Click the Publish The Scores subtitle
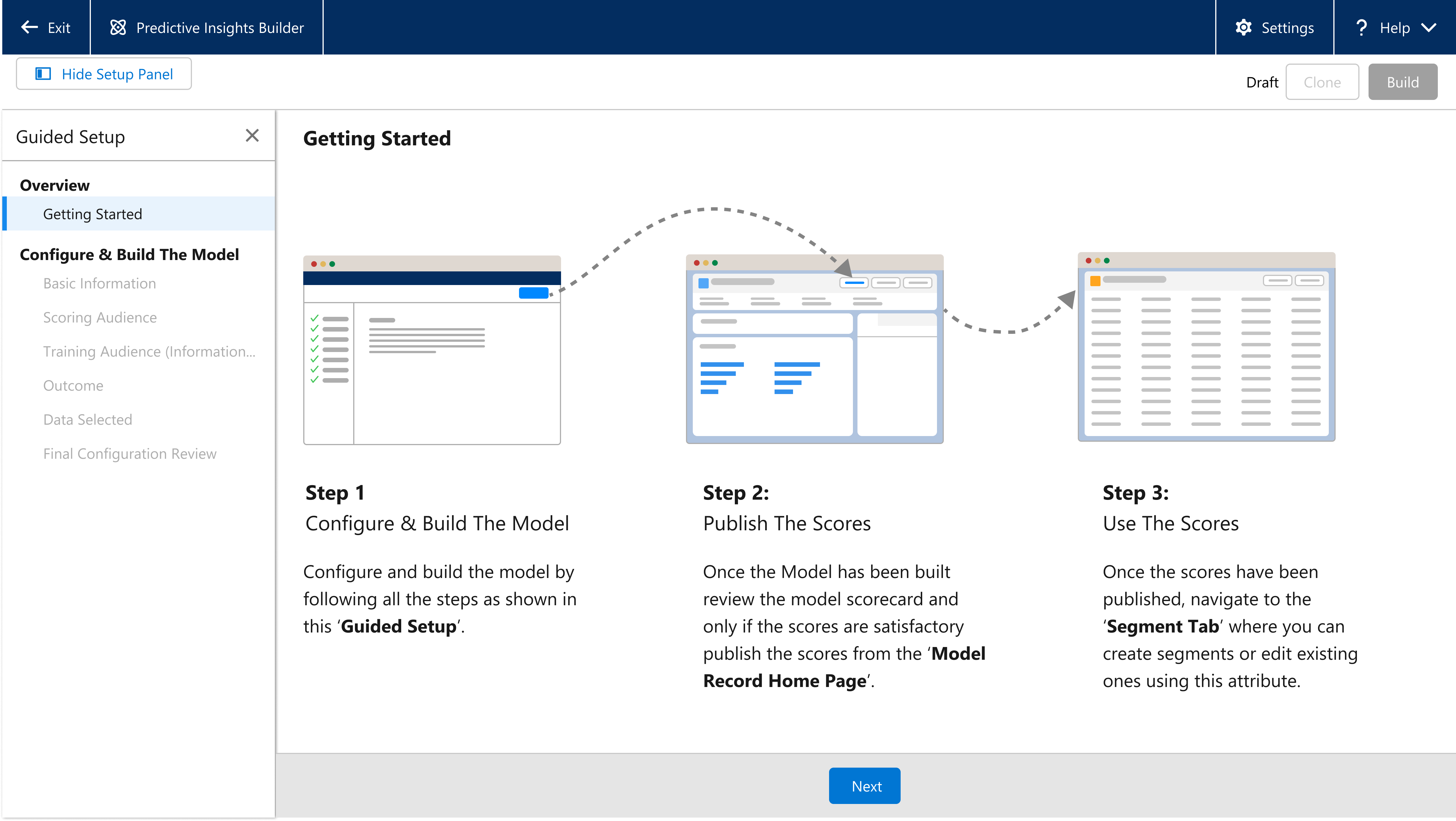 pyautogui.click(x=787, y=523)
